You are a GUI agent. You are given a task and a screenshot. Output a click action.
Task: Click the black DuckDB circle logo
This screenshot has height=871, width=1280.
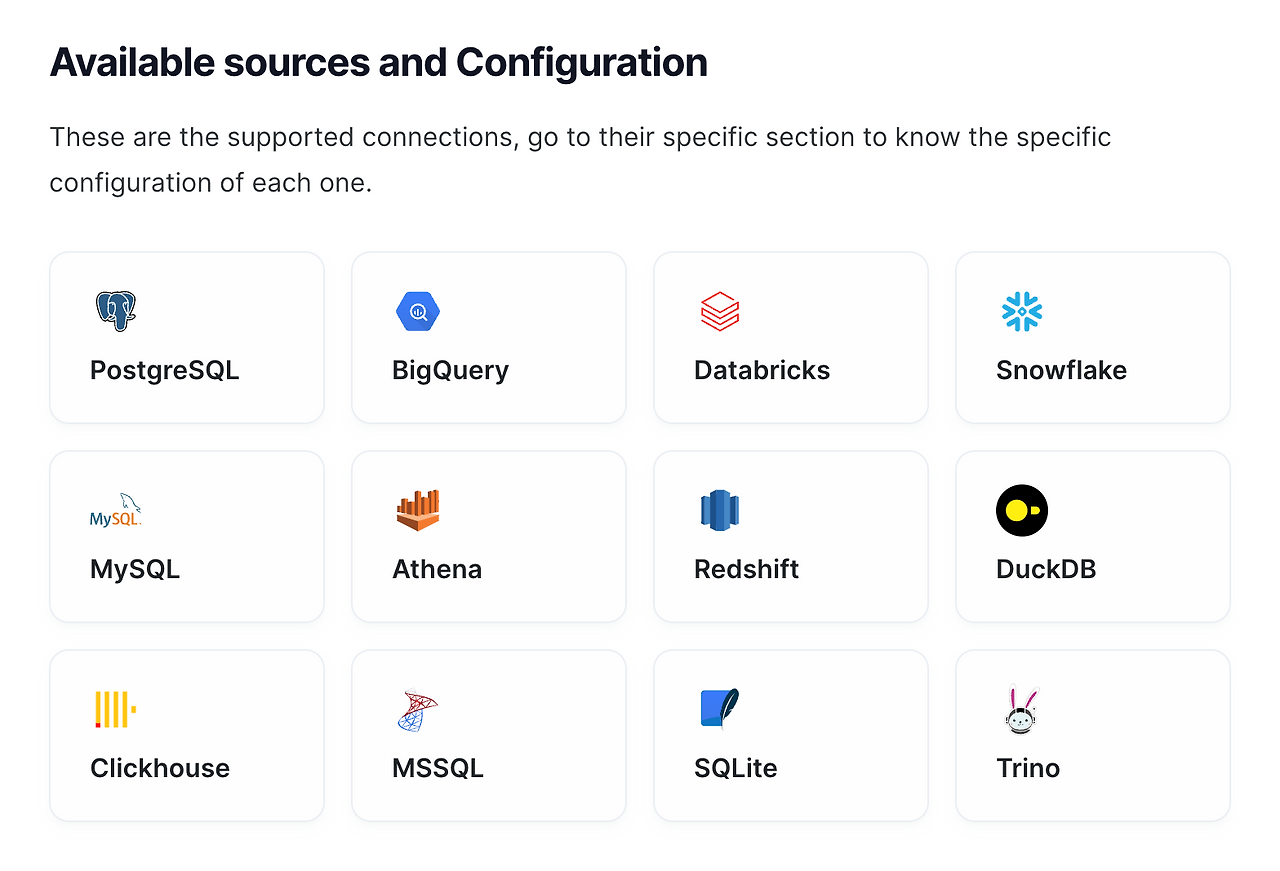[1022, 510]
